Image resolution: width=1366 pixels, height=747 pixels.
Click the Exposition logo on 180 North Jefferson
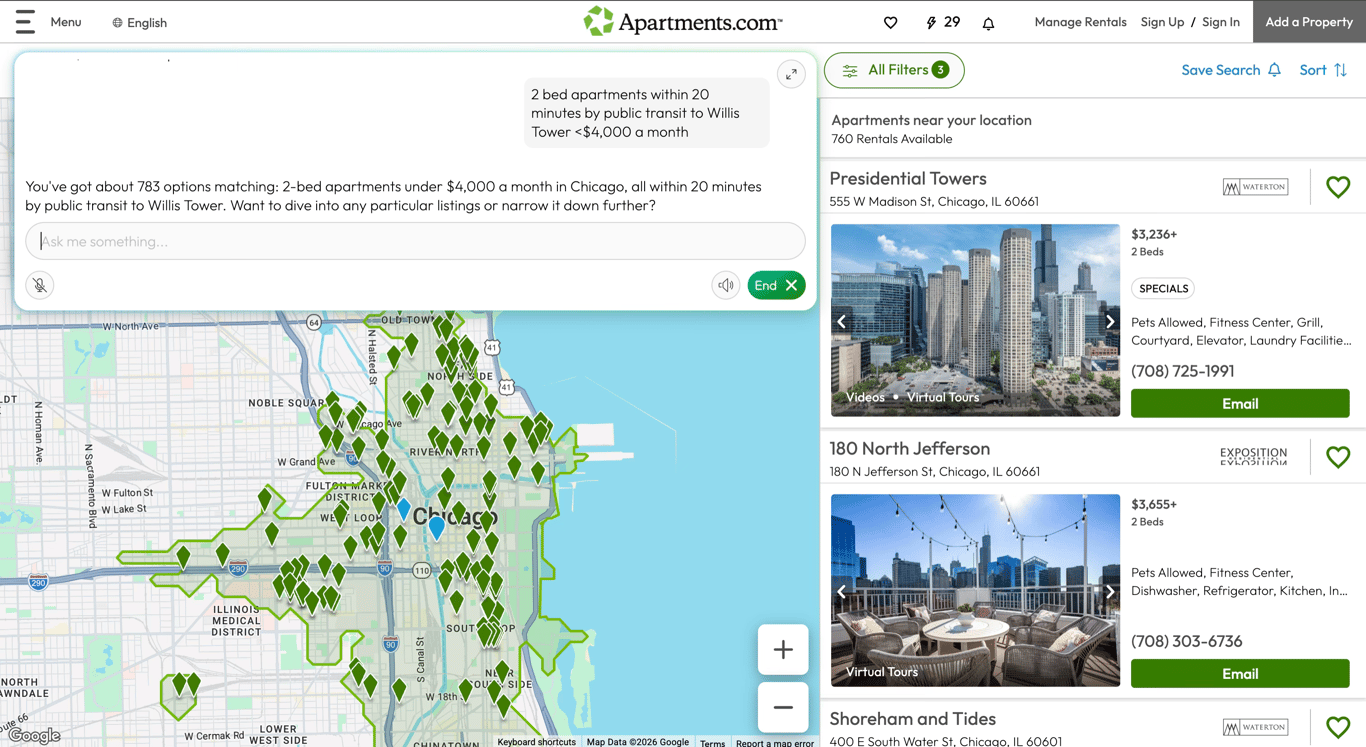1253,457
